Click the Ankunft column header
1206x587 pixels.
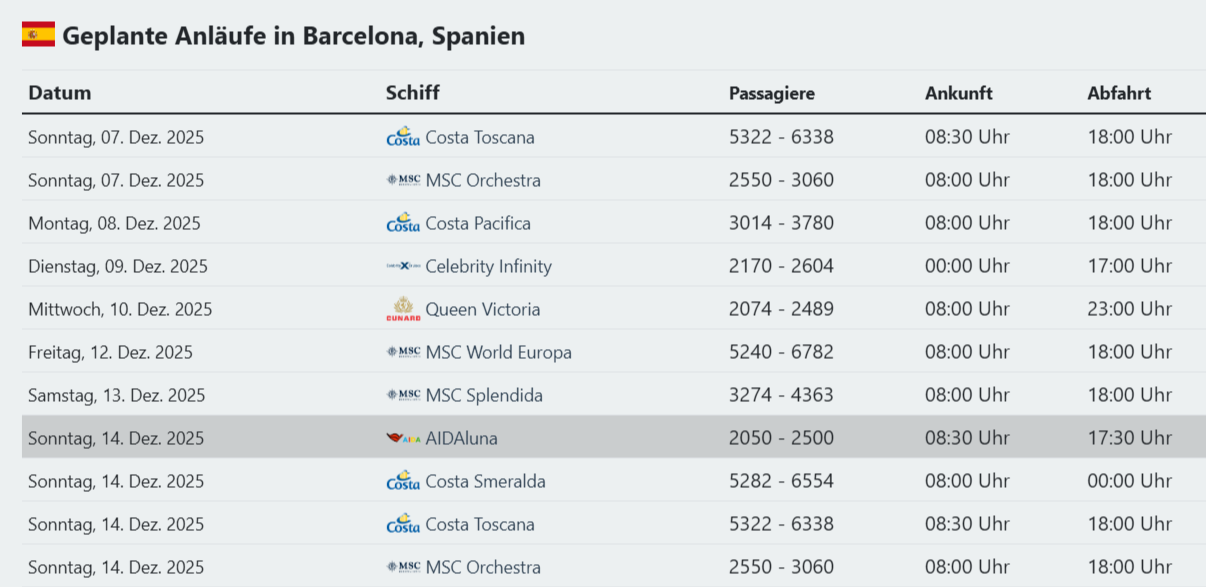[x=958, y=93]
